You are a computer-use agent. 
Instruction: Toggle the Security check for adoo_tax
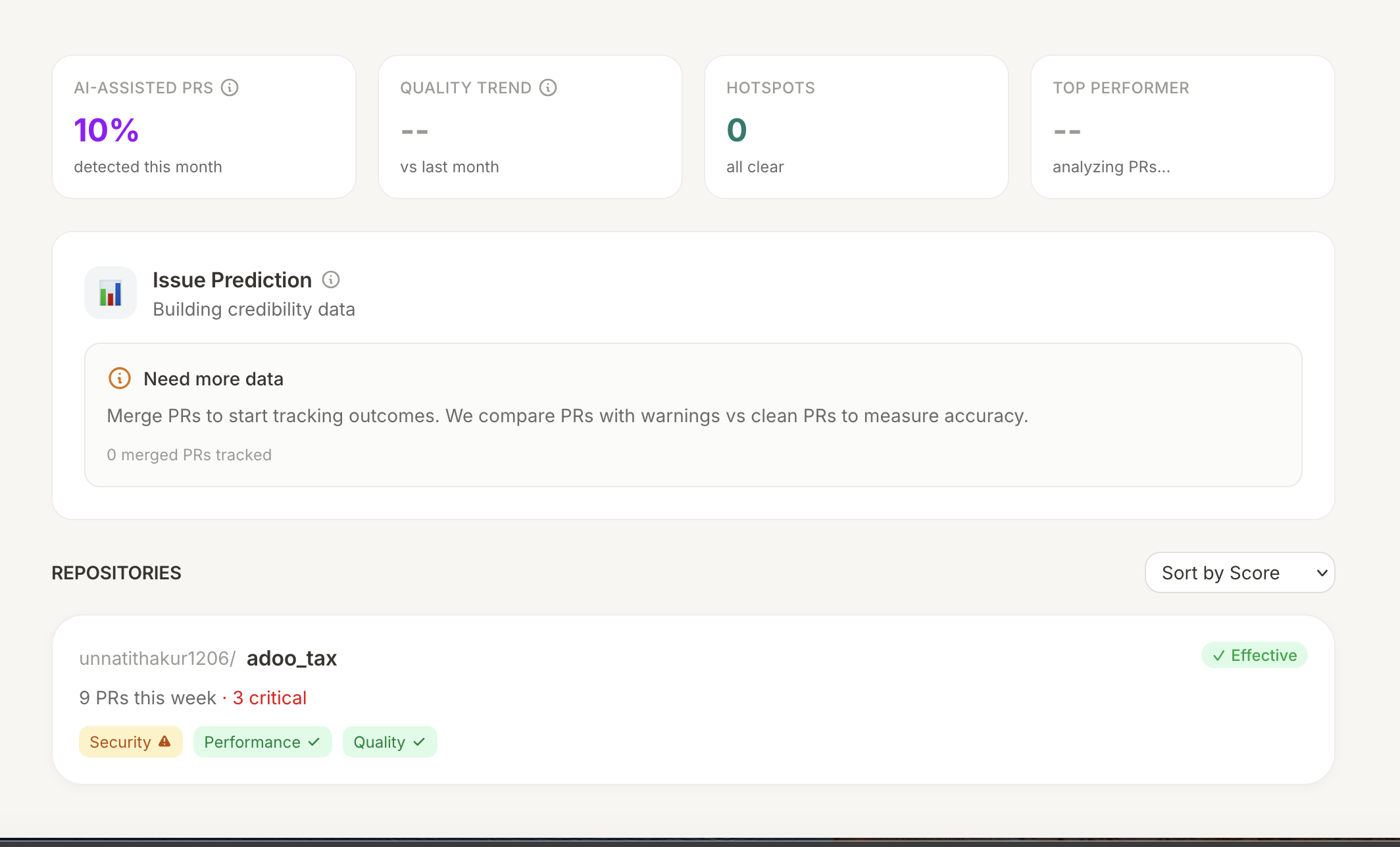(x=130, y=741)
